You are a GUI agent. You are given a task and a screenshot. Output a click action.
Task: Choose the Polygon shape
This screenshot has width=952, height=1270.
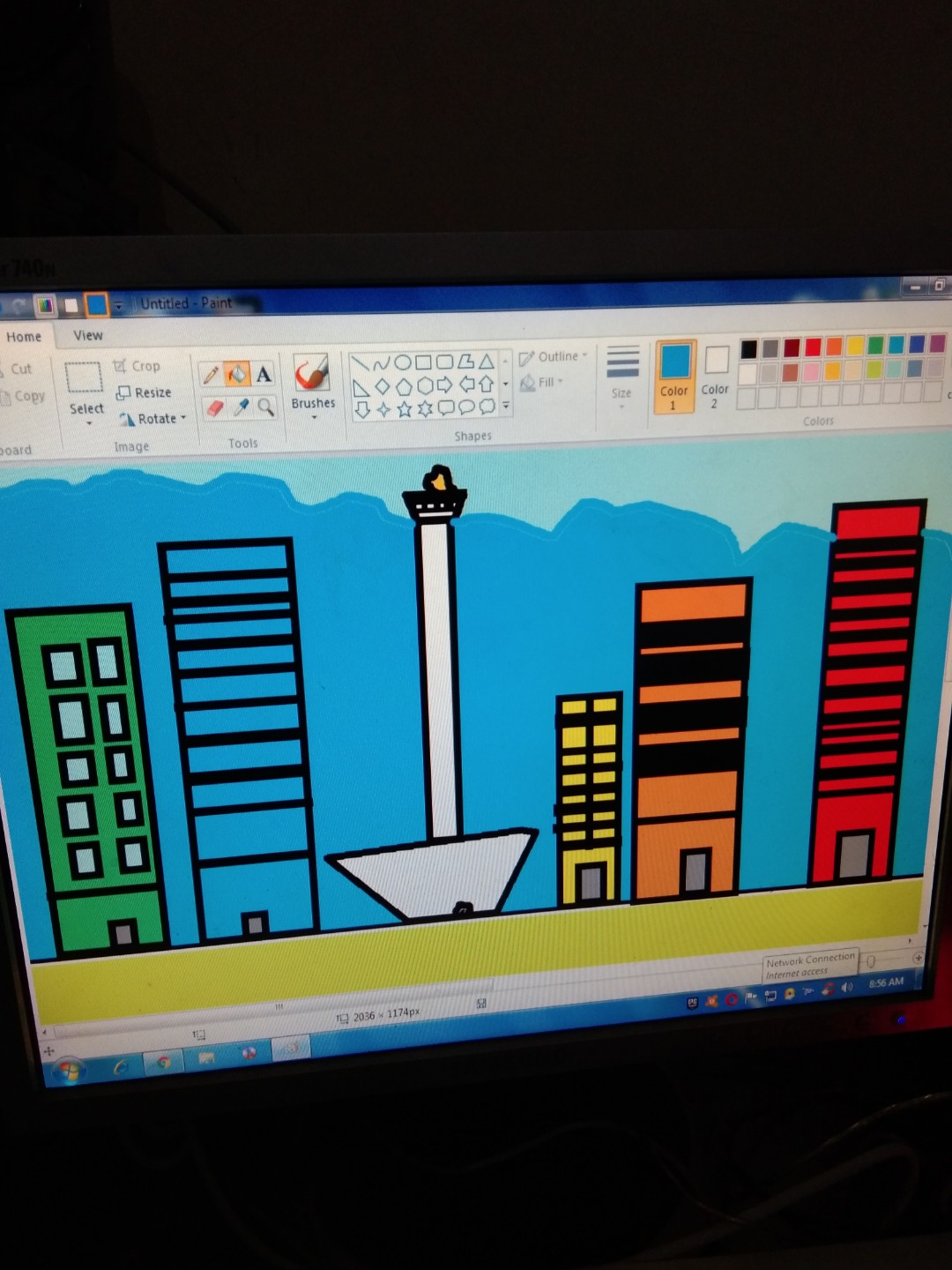(465, 361)
